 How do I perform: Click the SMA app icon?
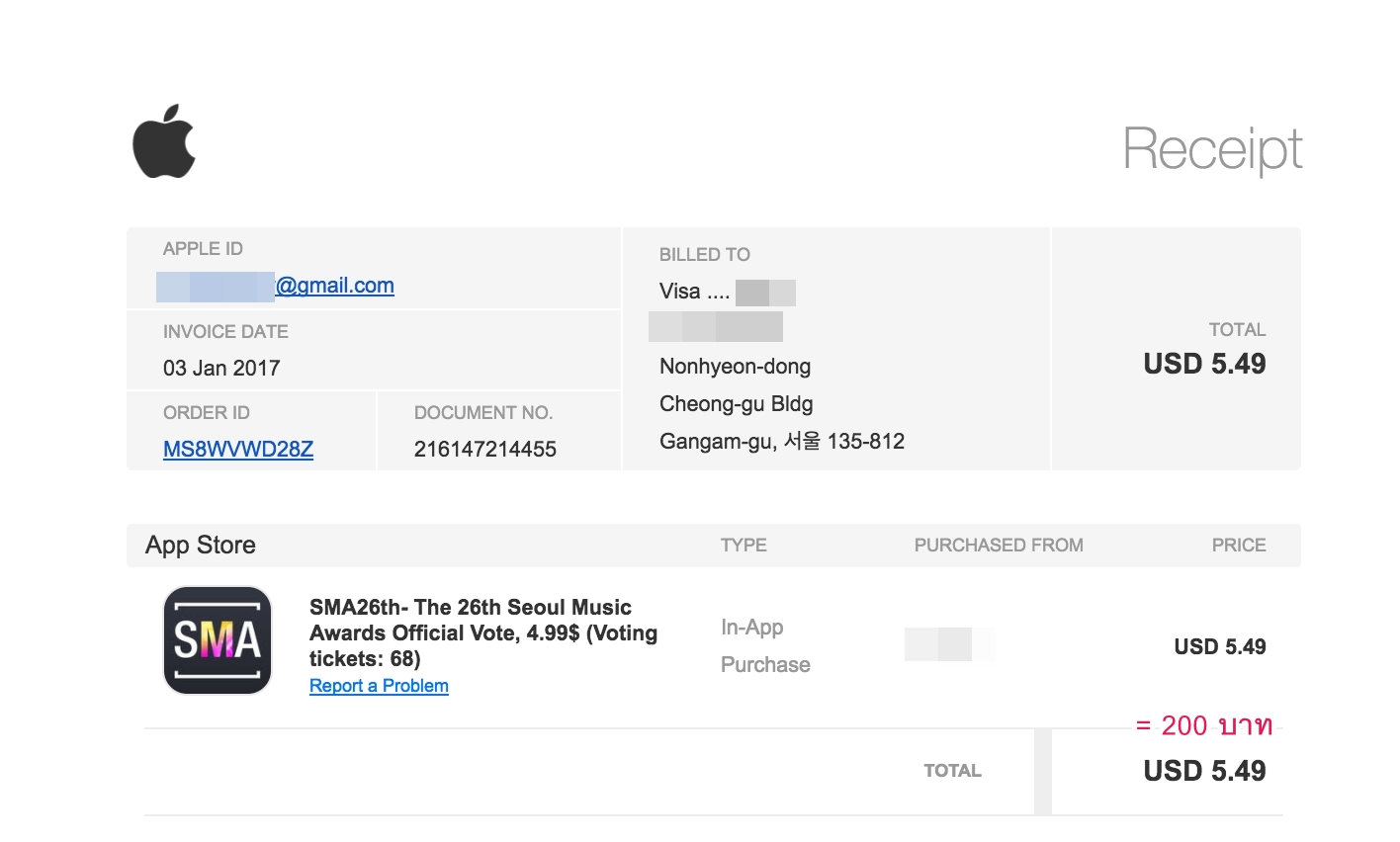218,640
